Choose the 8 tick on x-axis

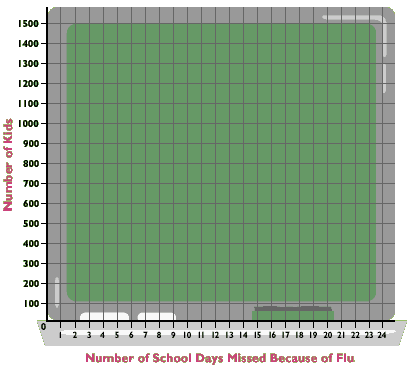(159, 335)
